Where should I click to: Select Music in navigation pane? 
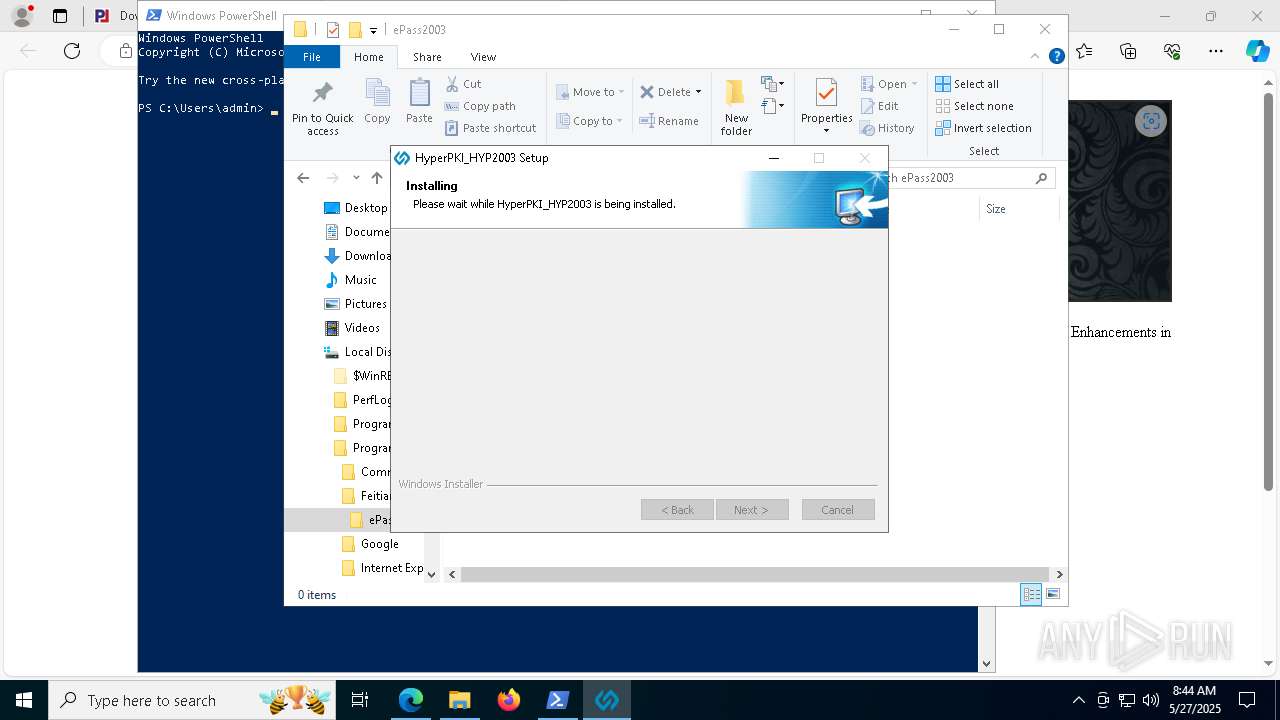pos(351,280)
